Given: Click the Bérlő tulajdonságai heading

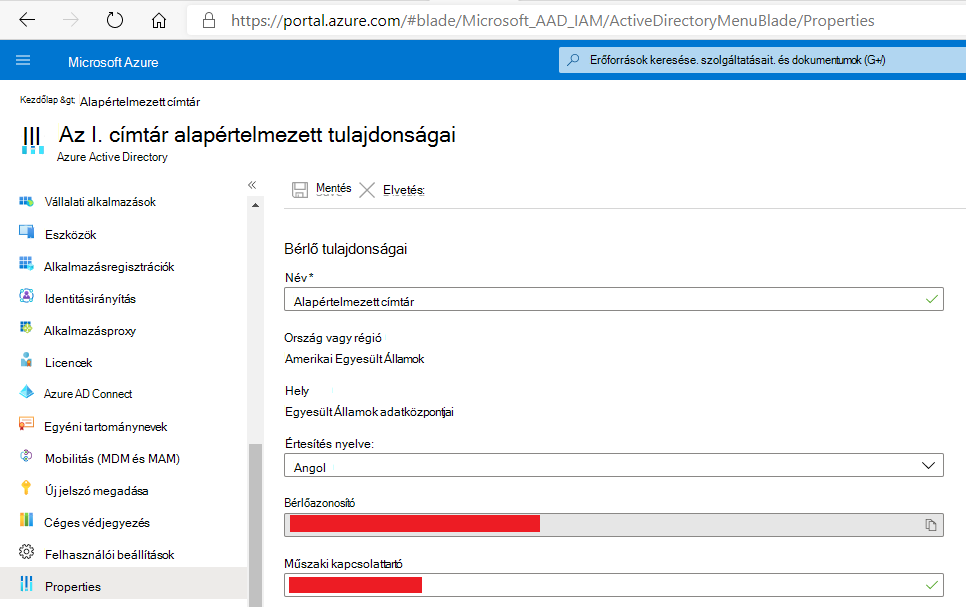Looking at the screenshot, I should coord(346,249).
